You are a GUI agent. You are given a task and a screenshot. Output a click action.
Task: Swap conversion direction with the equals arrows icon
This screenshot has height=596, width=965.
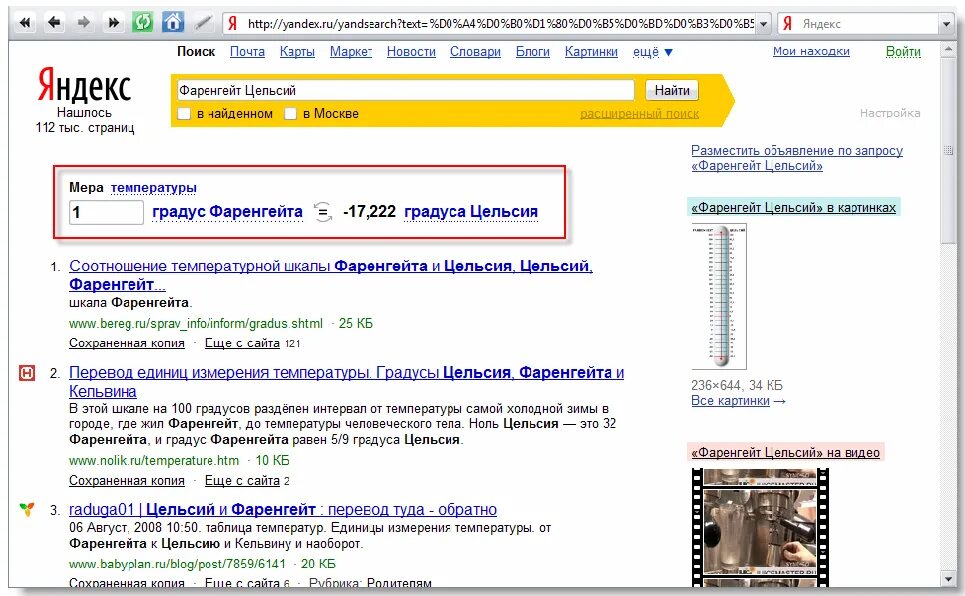click(322, 212)
